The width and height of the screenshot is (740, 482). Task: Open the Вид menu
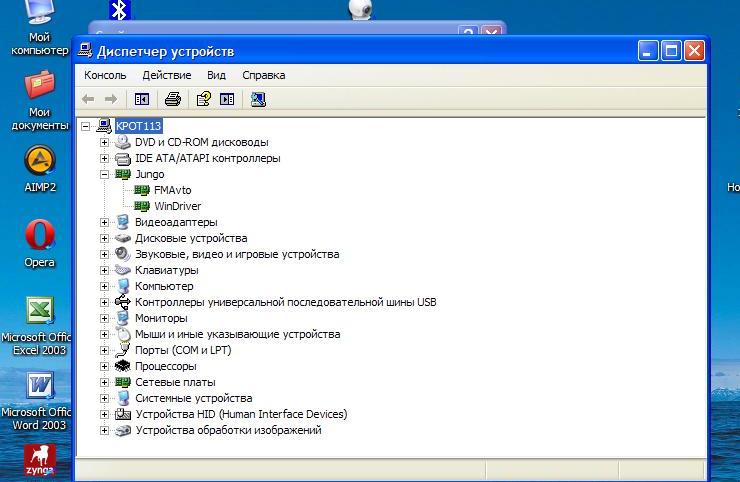tap(216, 75)
